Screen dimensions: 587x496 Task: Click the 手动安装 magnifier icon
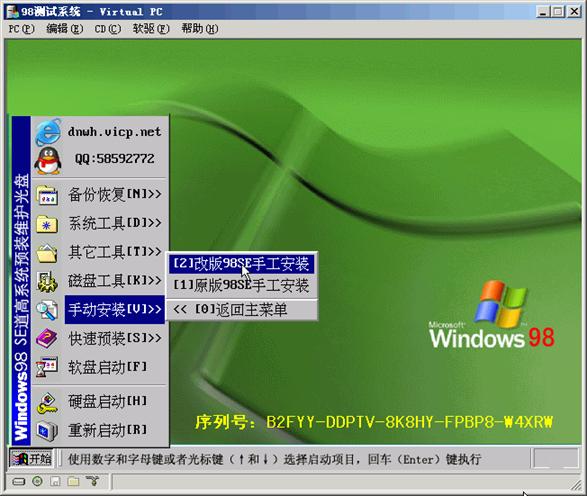point(47,310)
